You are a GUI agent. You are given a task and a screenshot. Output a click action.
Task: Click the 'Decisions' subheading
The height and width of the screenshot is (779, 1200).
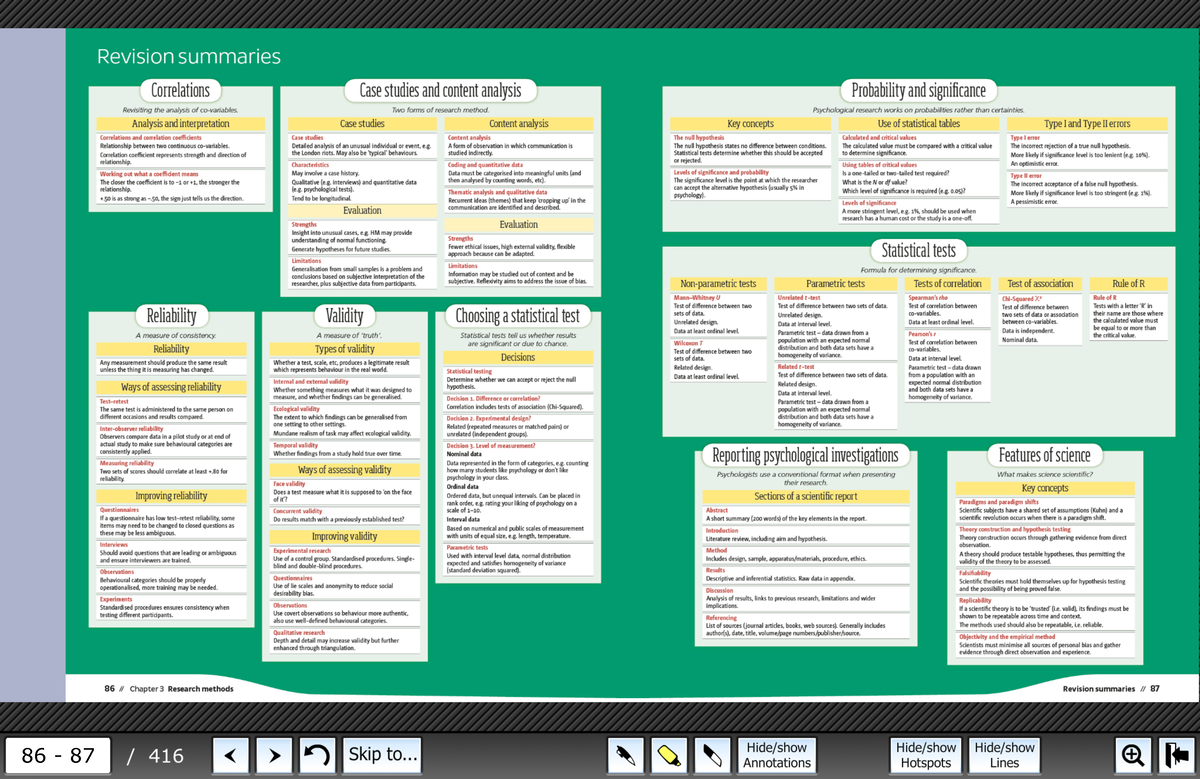tap(517, 357)
